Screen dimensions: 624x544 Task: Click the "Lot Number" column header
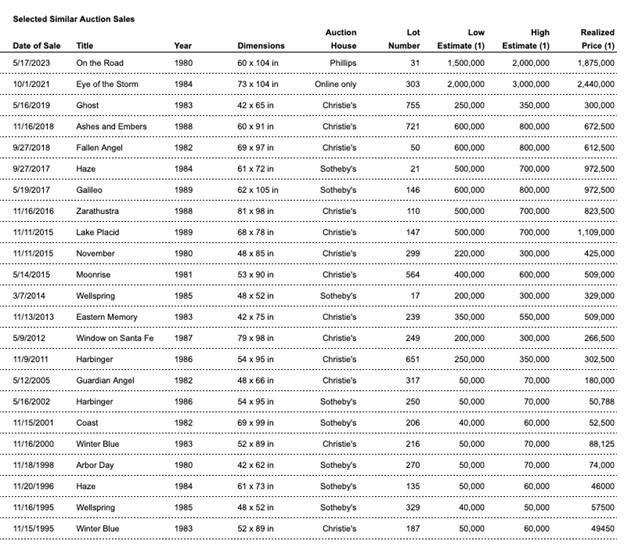[405, 39]
